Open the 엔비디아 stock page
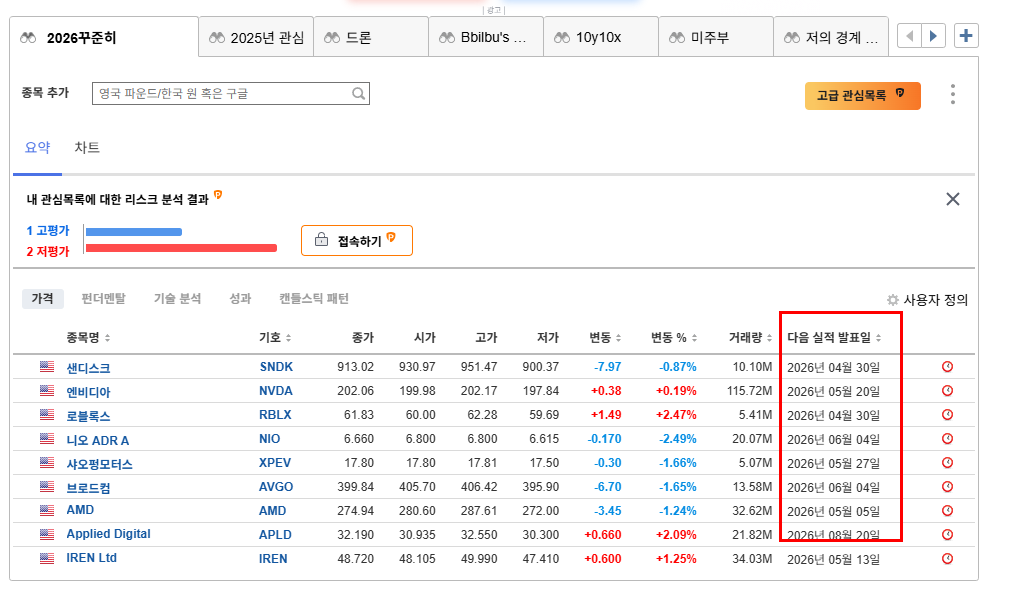 coord(88,392)
